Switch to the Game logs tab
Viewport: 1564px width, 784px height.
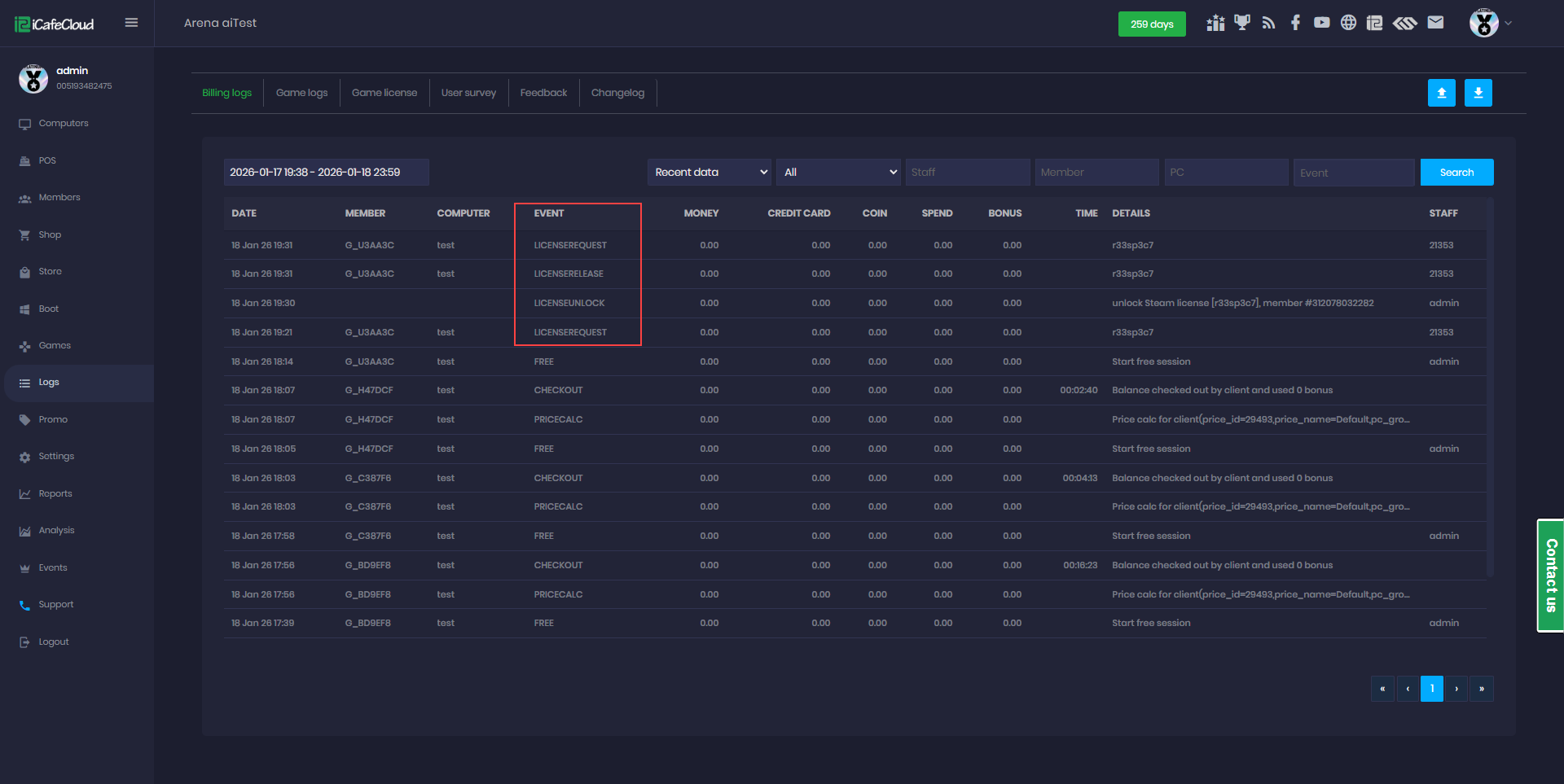(x=301, y=93)
